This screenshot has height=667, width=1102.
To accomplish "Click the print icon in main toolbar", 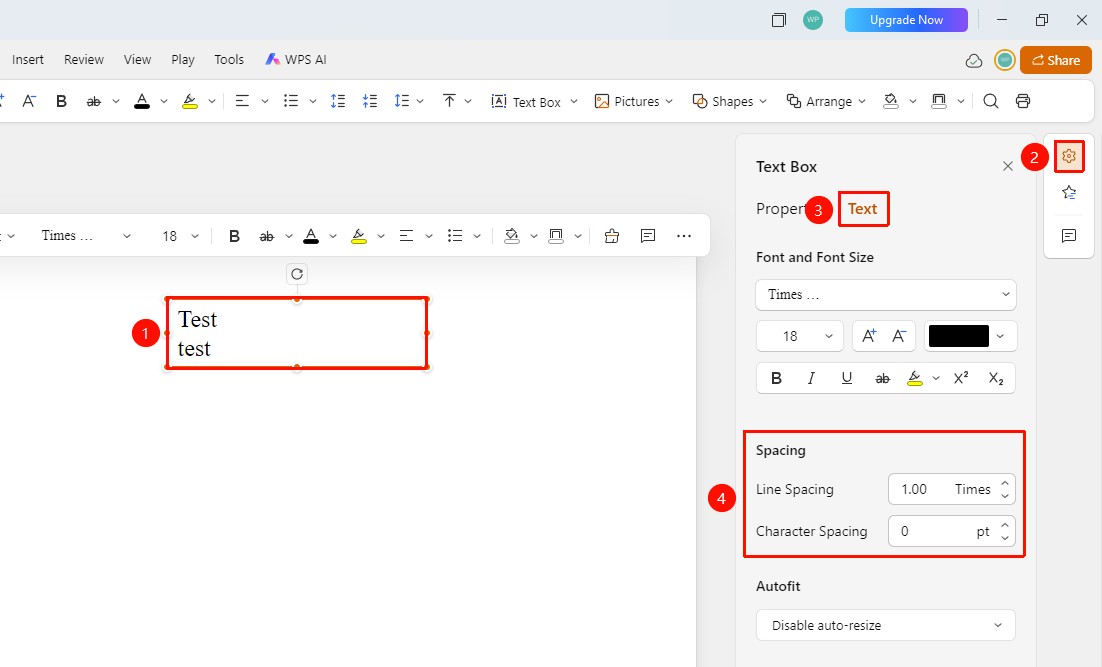I will click(x=1023, y=101).
